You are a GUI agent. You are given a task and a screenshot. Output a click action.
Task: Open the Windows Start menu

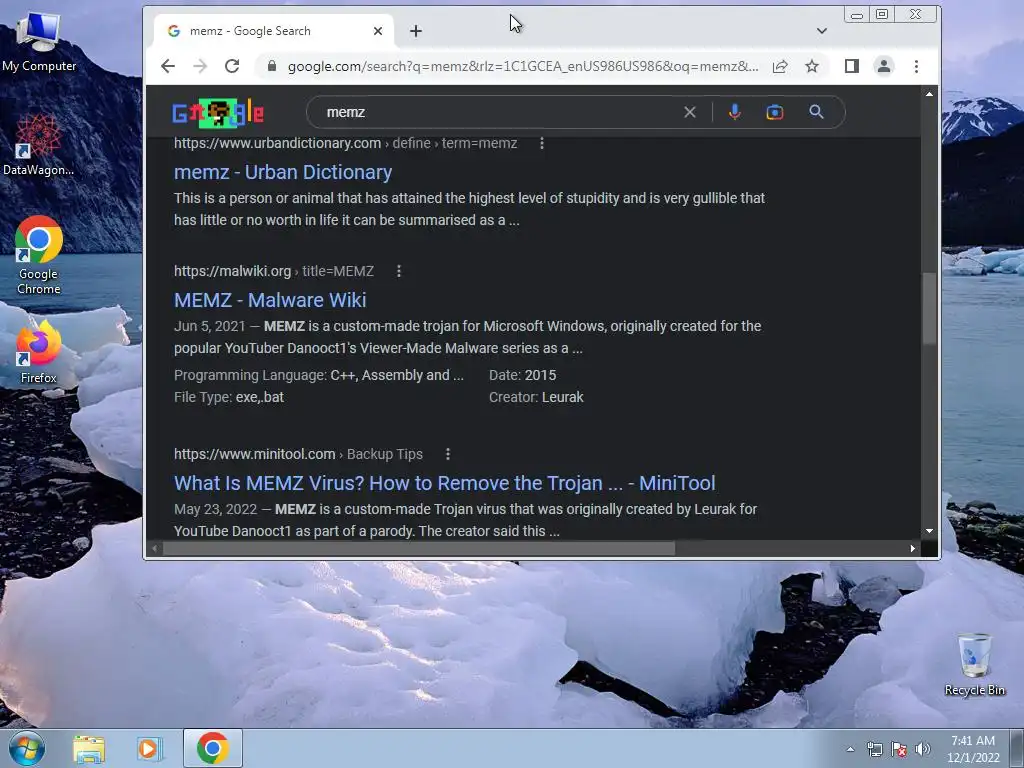coord(27,748)
